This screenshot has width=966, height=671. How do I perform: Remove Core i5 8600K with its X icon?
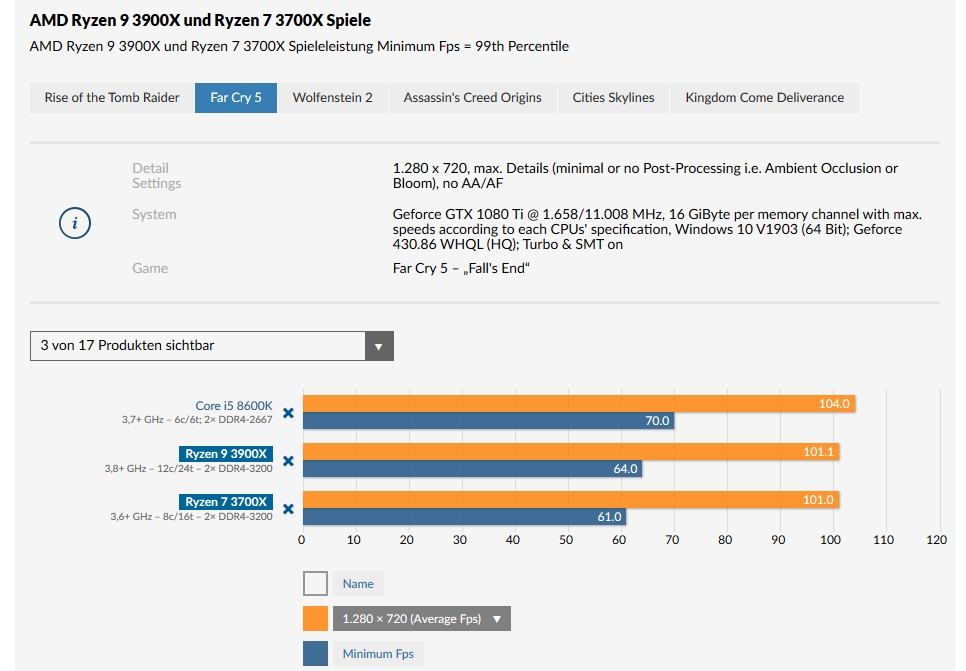[x=288, y=413]
